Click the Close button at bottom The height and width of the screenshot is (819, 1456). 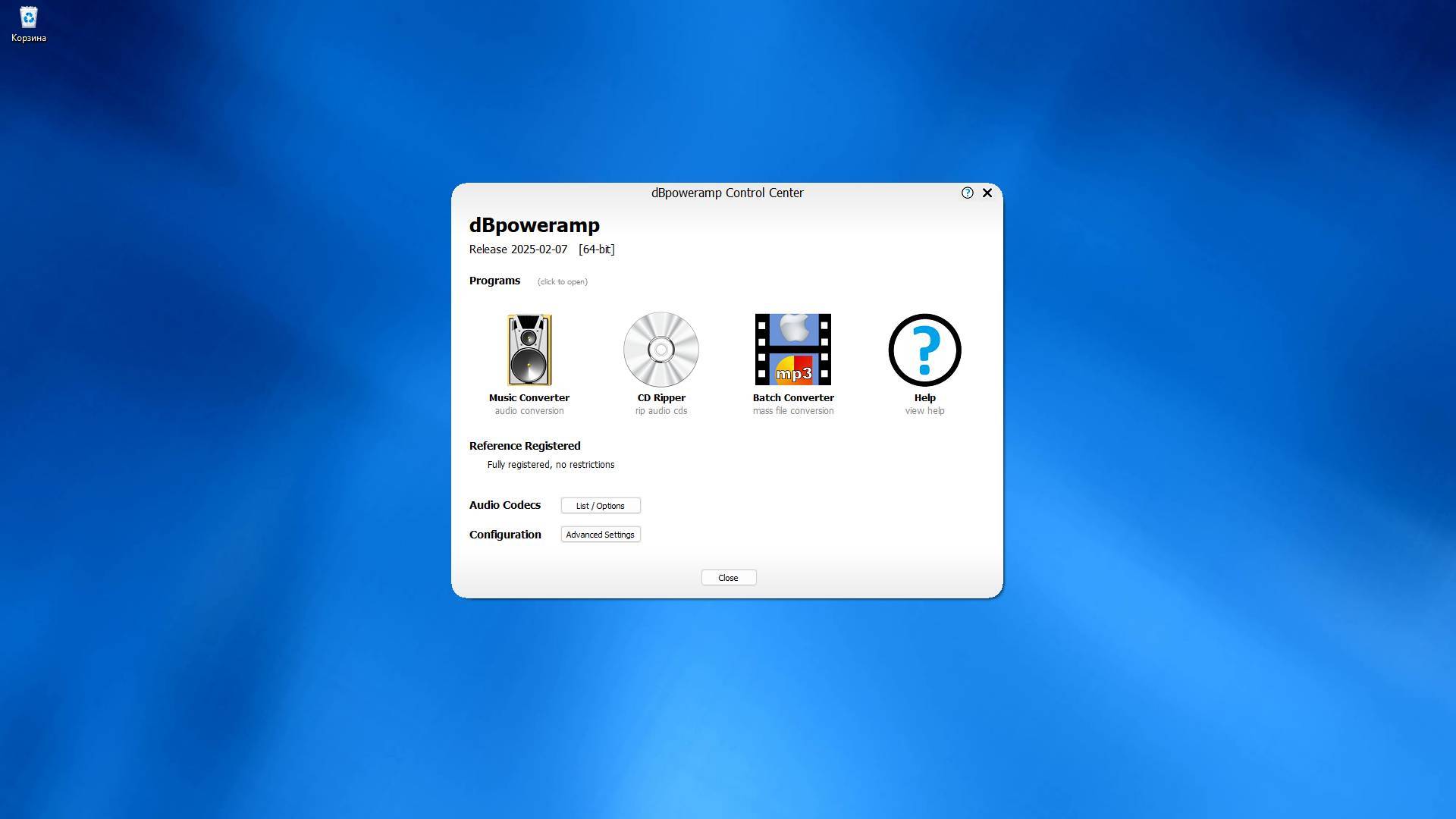point(729,578)
